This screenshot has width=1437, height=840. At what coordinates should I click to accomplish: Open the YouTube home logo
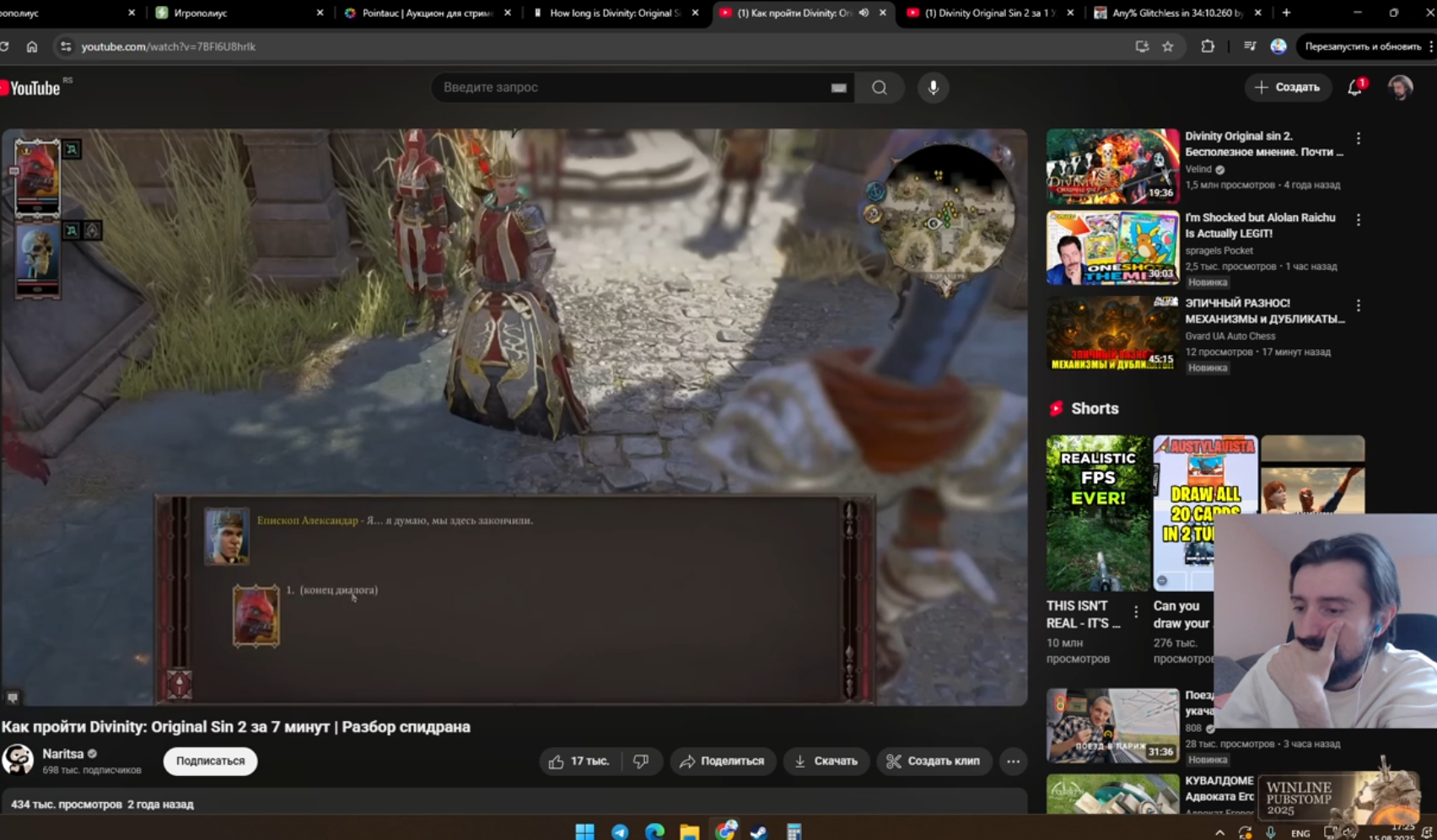pyautogui.click(x=31, y=88)
